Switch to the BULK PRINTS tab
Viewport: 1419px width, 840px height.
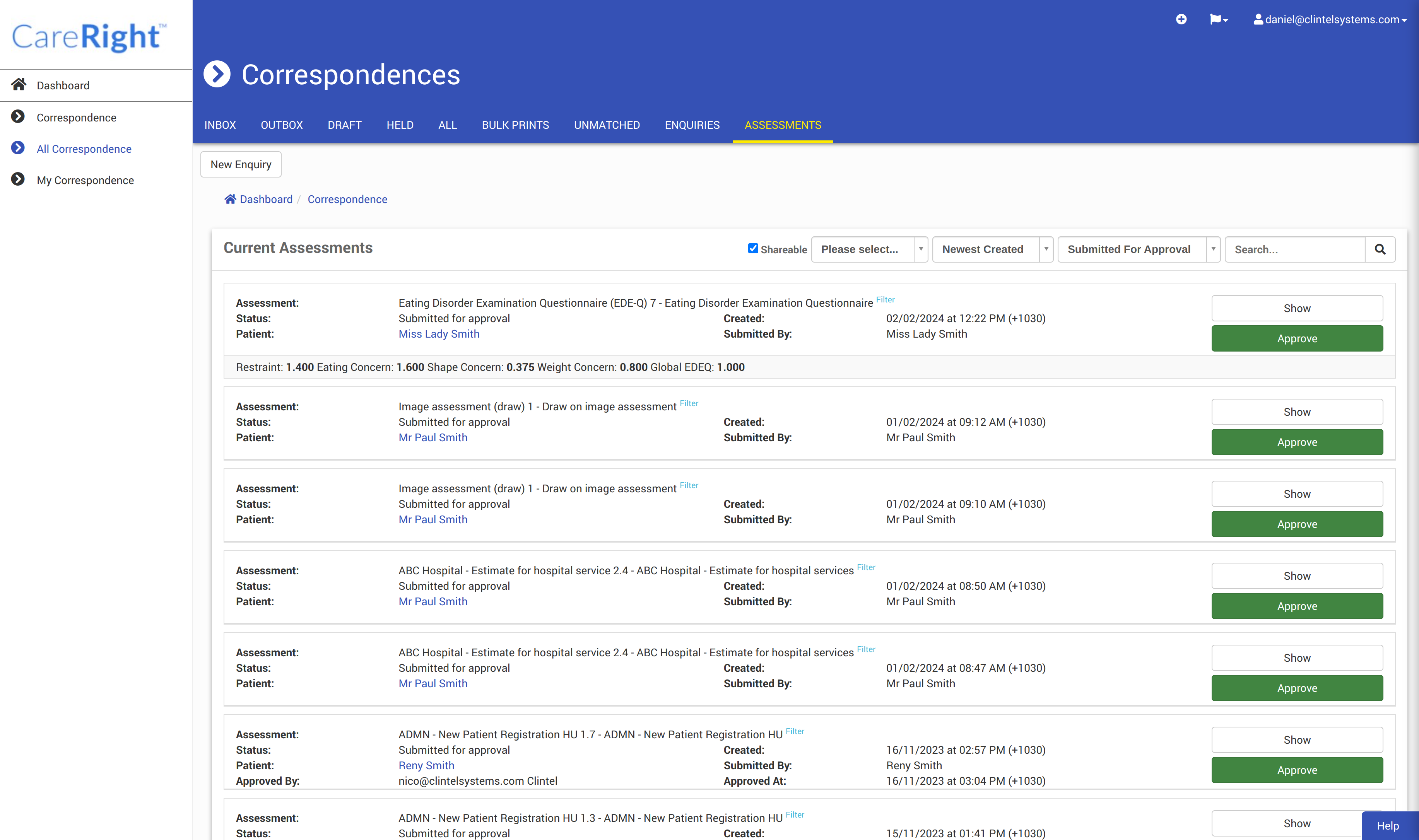[515, 125]
